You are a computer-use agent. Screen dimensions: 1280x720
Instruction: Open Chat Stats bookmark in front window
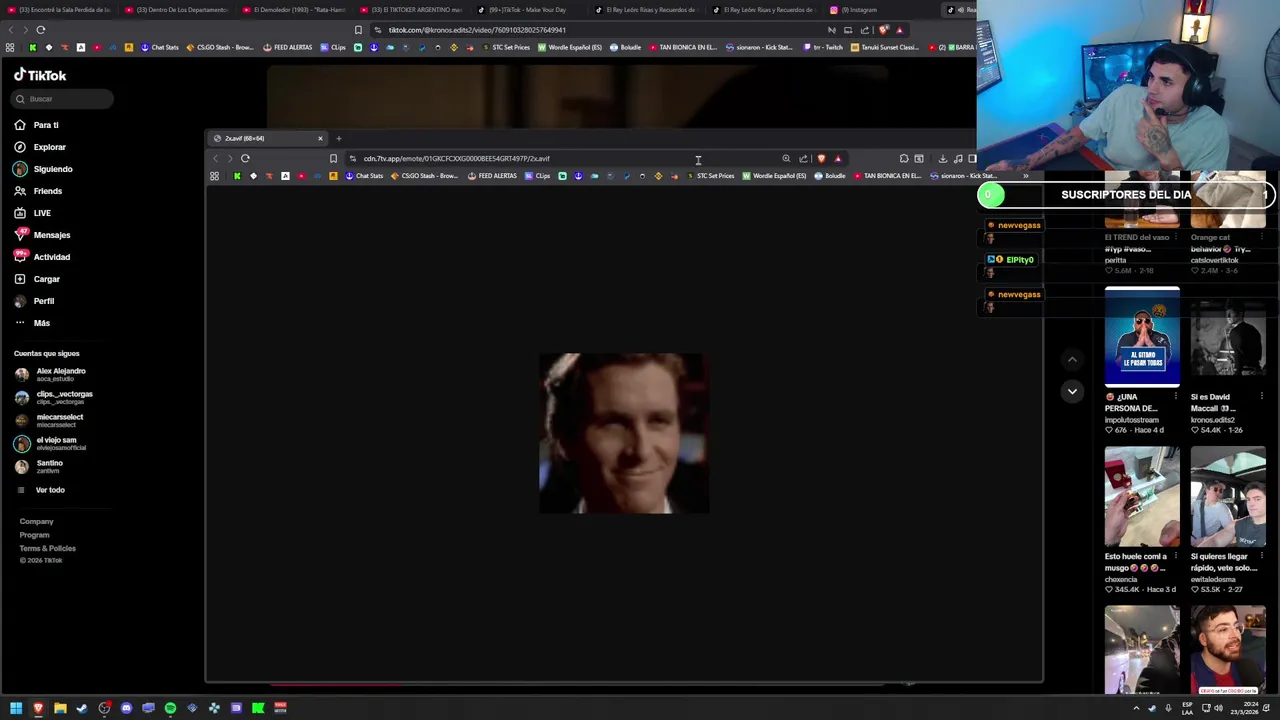pos(364,176)
